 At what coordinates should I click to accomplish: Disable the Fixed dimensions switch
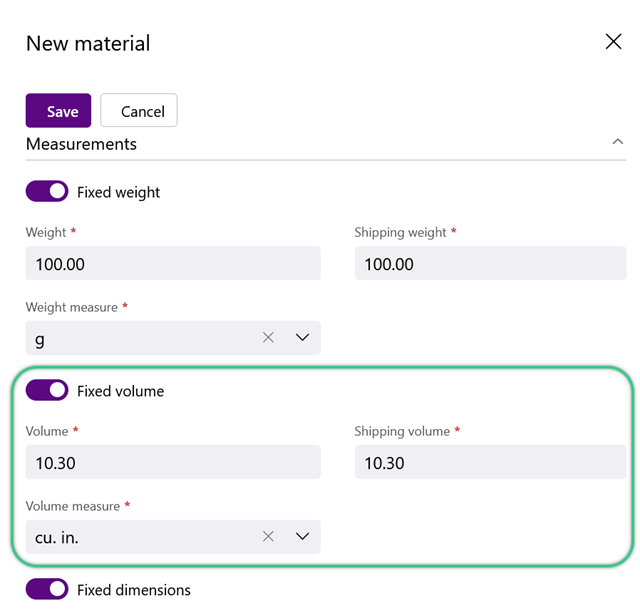(x=47, y=589)
